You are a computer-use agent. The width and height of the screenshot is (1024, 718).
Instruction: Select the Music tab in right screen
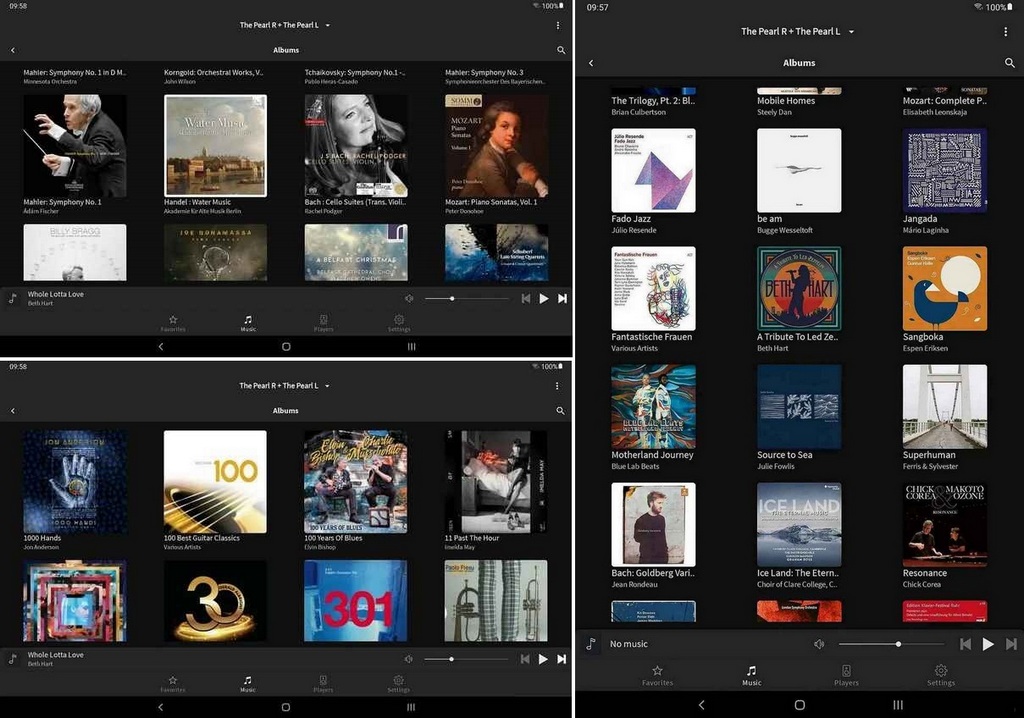tap(752, 676)
